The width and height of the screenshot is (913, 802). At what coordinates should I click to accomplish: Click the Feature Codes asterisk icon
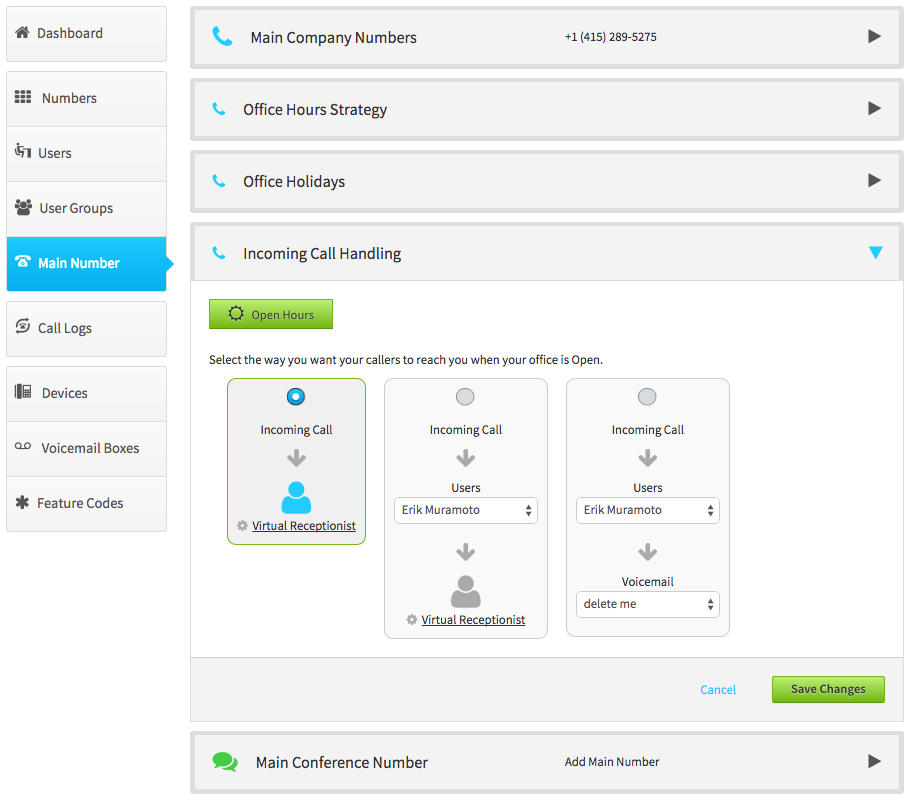coord(22,502)
